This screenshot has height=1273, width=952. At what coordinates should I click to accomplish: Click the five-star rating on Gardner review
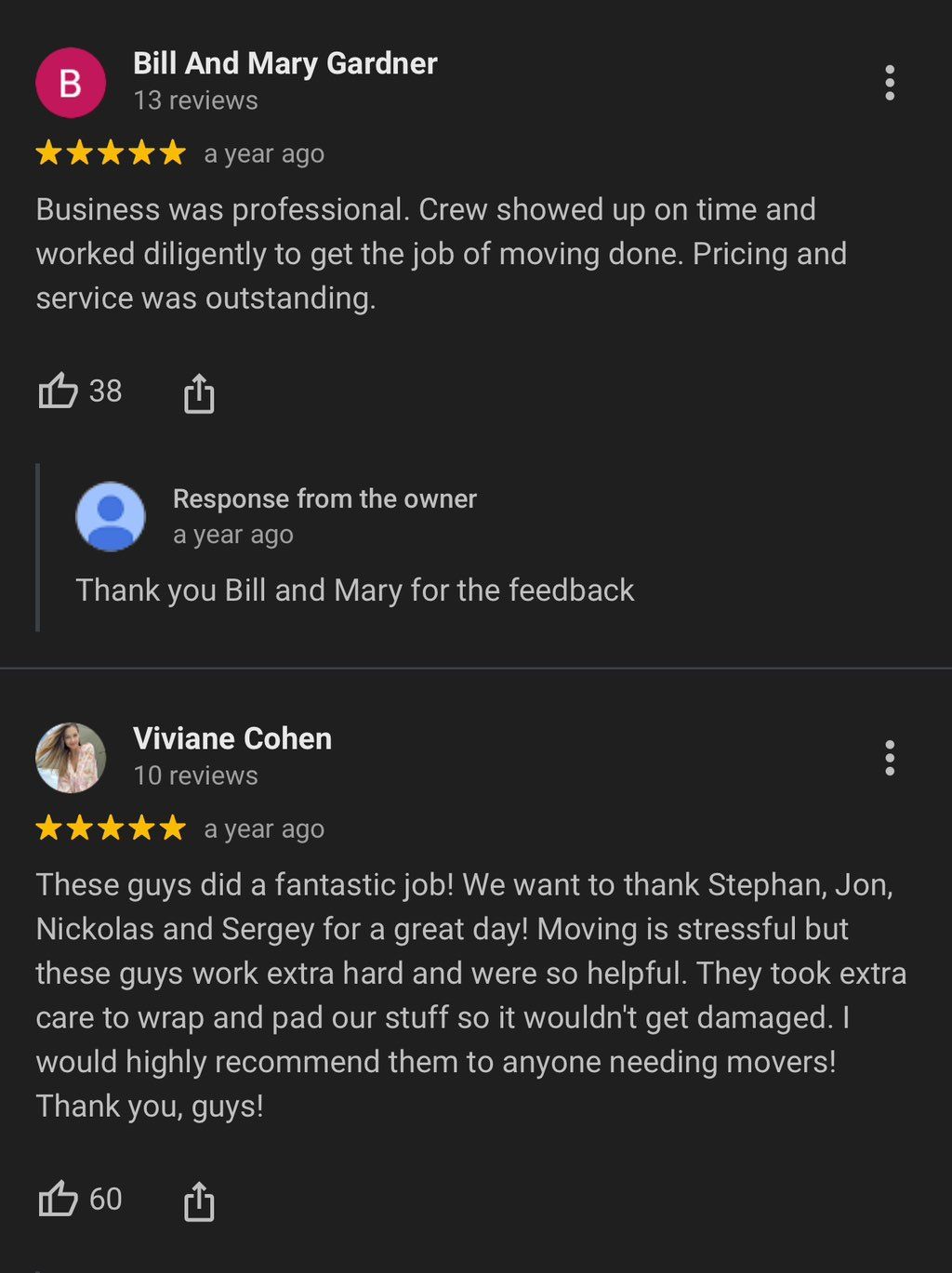coord(111,153)
